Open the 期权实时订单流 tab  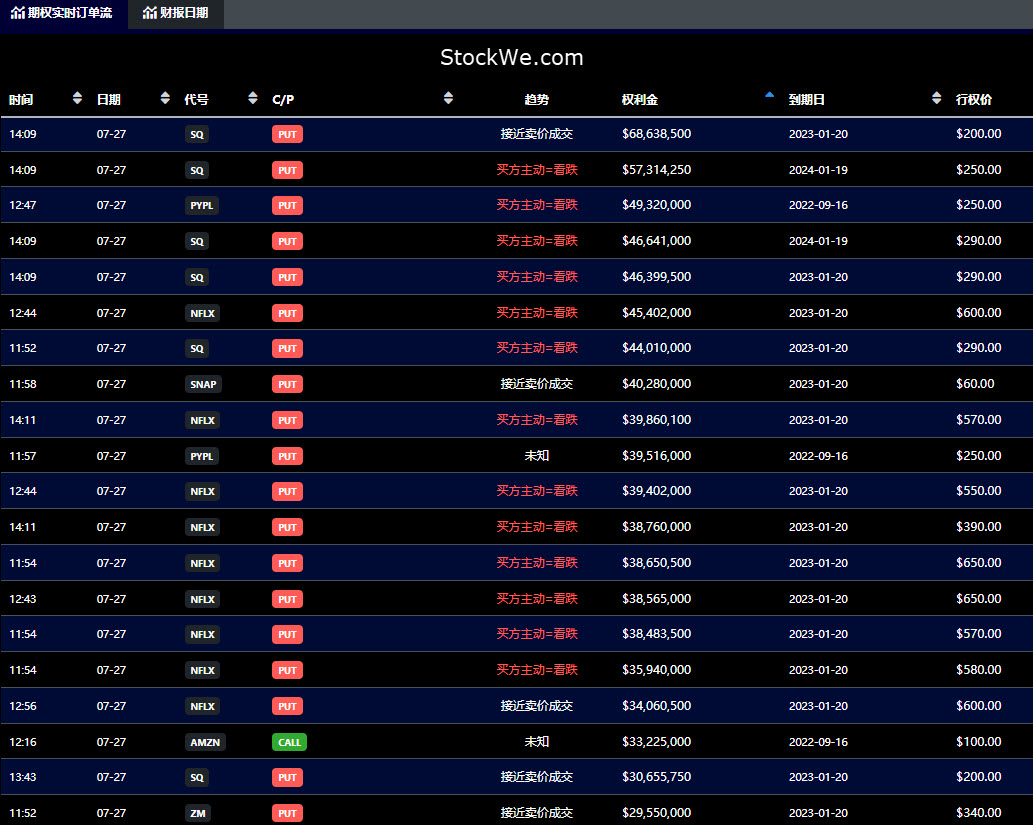62,13
